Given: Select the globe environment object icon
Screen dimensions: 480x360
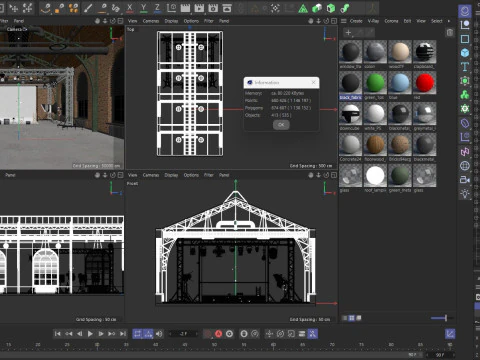Looking at the screenshot, I should click(x=465, y=166).
